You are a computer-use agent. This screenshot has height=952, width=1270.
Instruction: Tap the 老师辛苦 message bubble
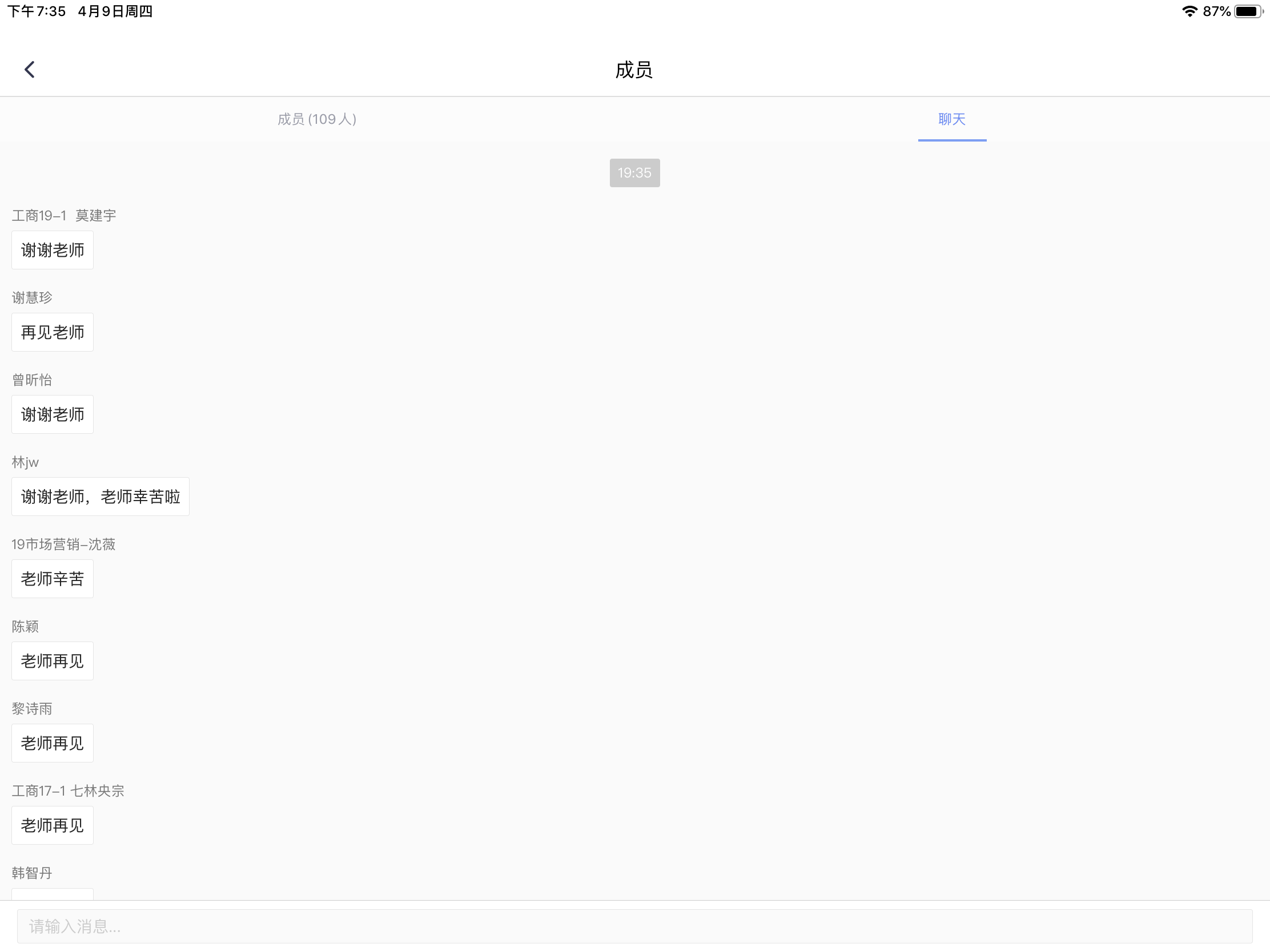click(x=52, y=578)
